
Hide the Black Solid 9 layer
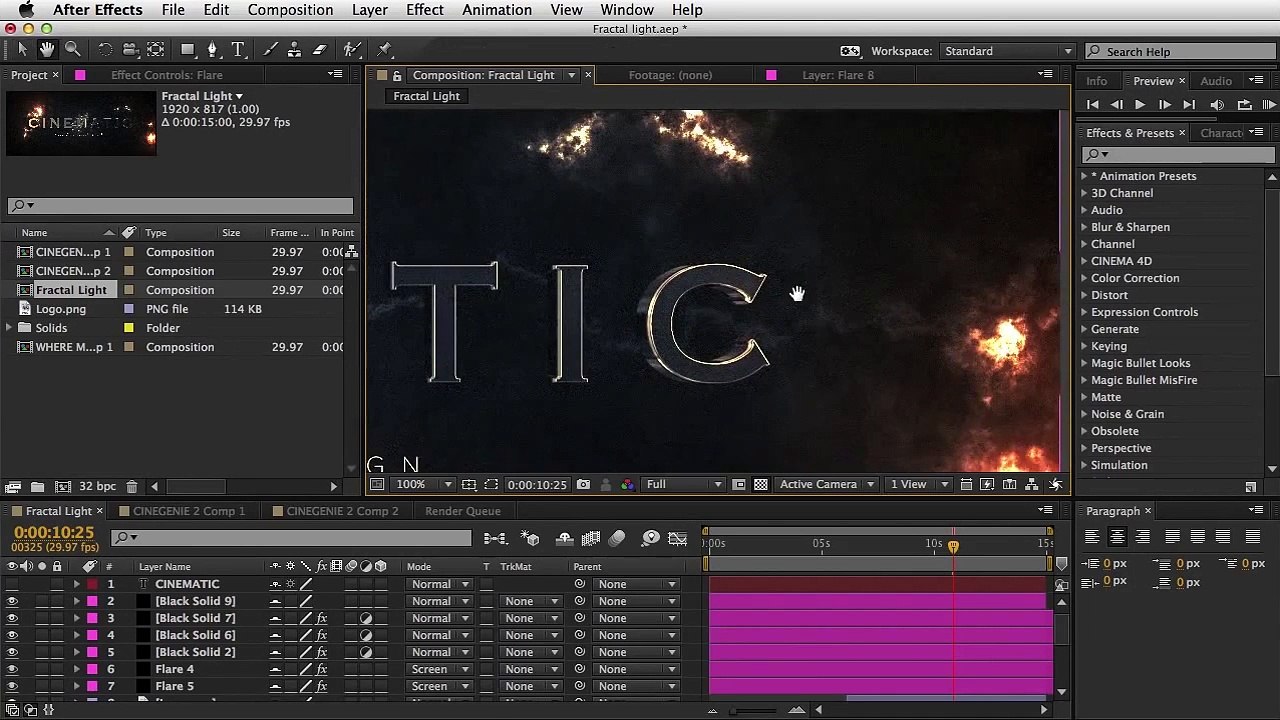12,601
